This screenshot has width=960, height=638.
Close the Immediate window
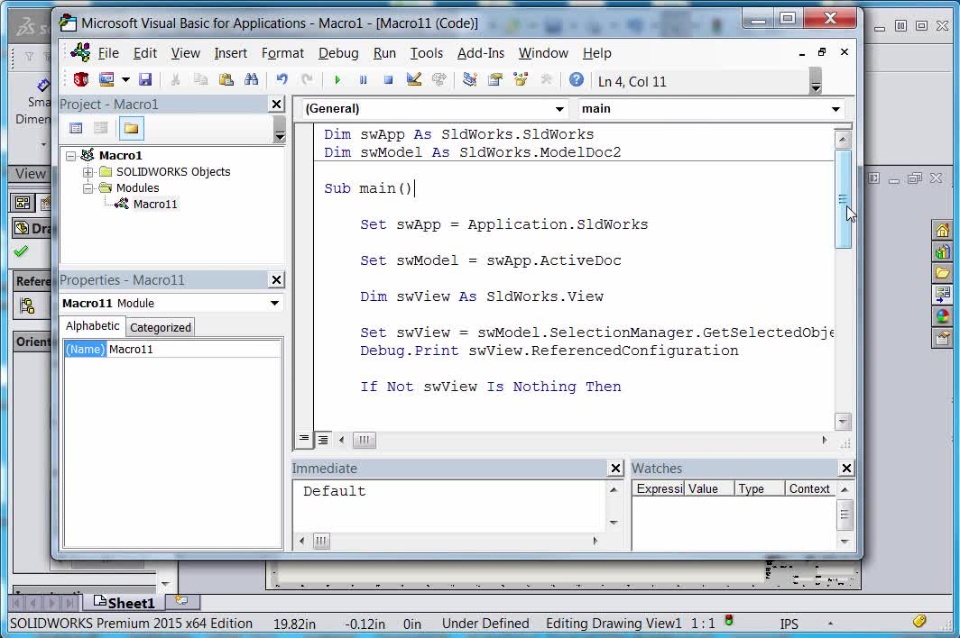click(x=616, y=468)
